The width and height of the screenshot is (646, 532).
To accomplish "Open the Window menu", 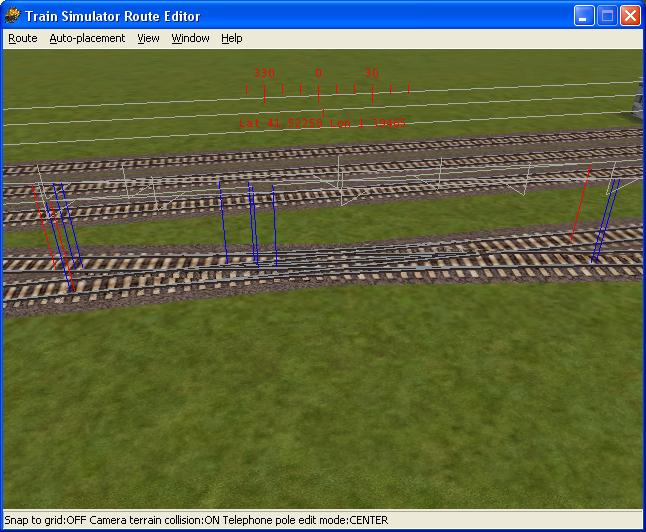I will (x=190, y=38).
